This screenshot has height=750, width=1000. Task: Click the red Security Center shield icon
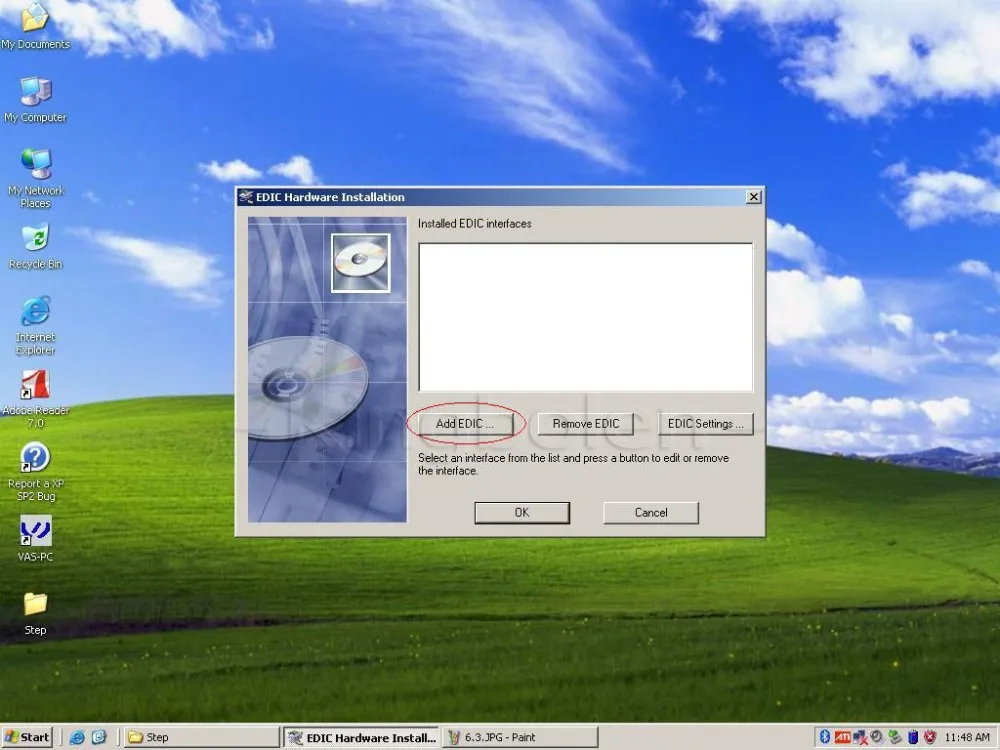pyautogui.click(x=930, y=737)
